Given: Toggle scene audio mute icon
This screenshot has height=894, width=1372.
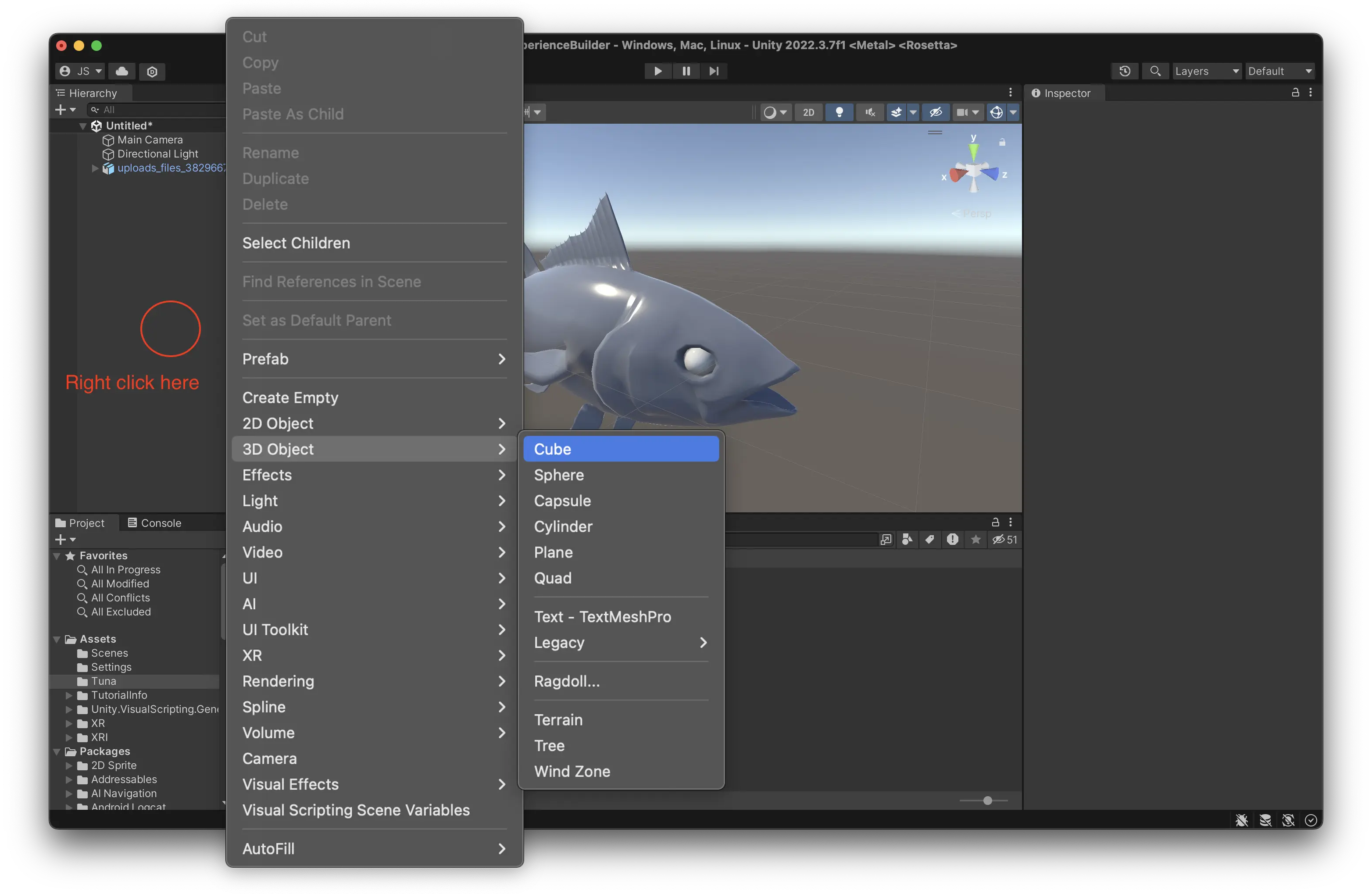Looking at the screenshot, I should [870, 112].
